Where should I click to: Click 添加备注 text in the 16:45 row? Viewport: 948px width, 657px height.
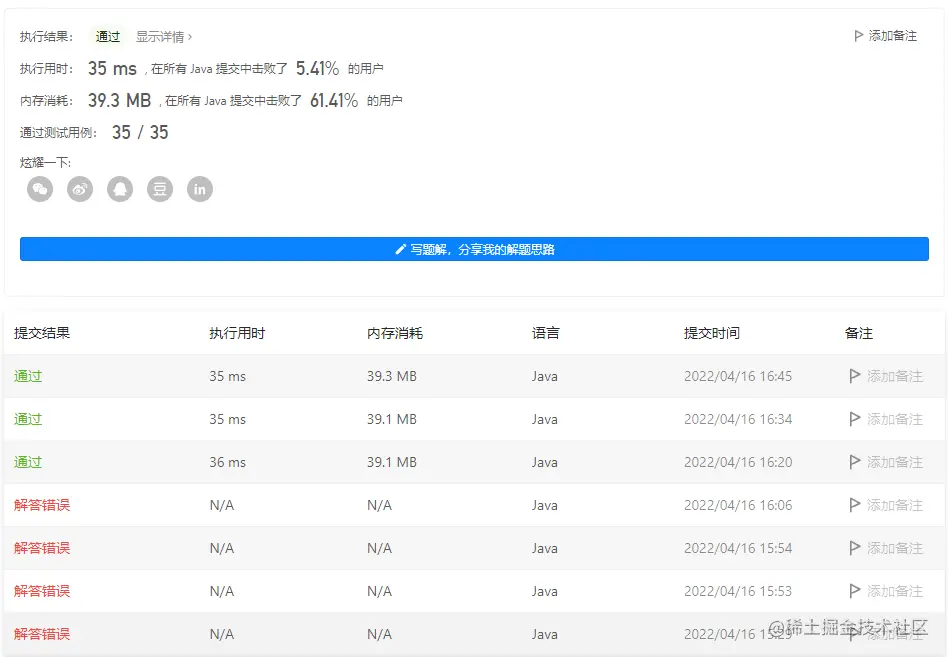895,376
